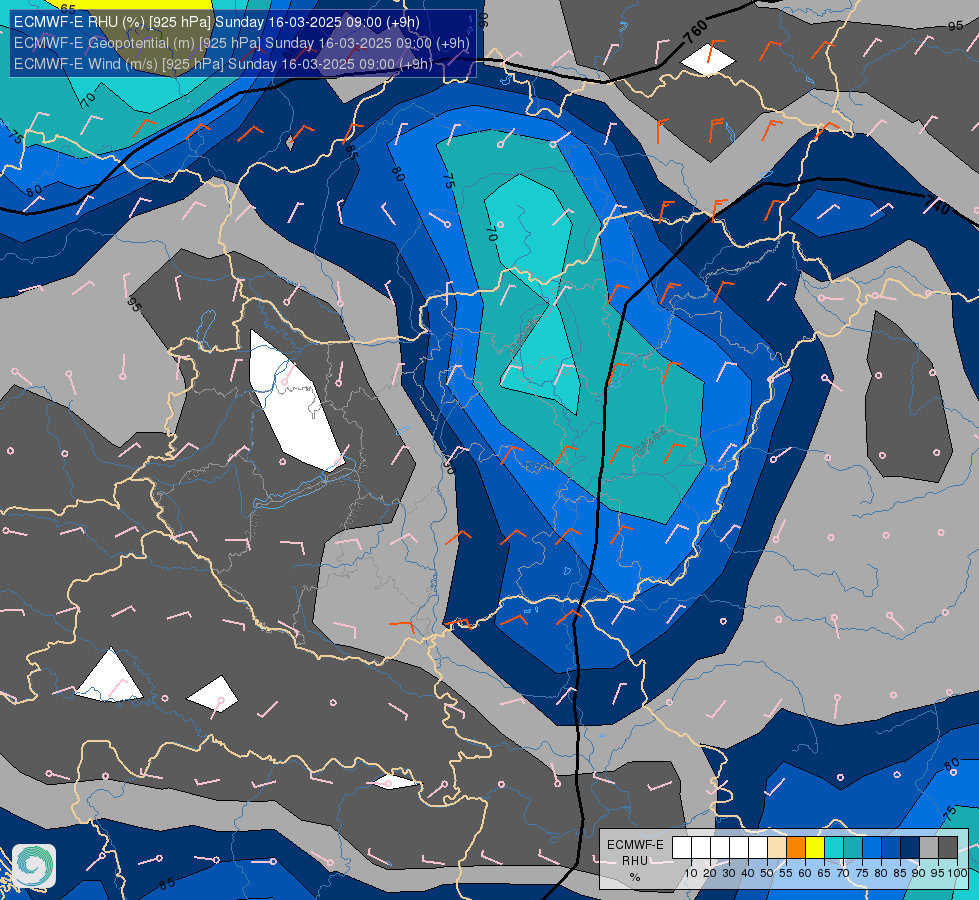Click the "ECMWF-E" label in the color legend
The image size is (979, 900).
635,845
